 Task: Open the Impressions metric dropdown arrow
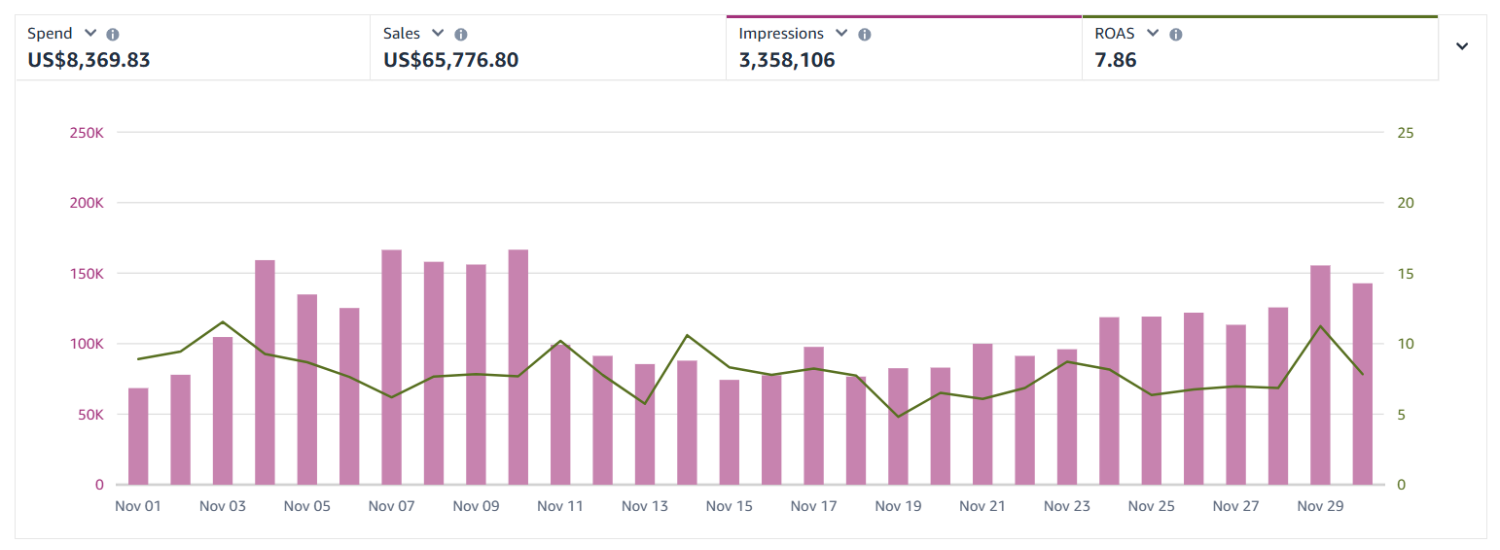click(x=842, y=33)
